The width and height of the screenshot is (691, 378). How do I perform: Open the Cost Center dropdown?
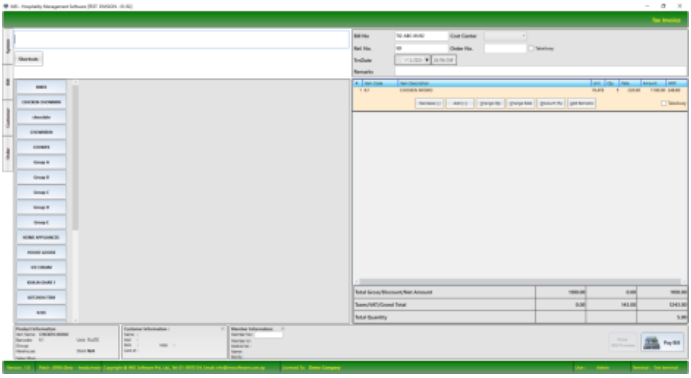click(x=505, y=36)
